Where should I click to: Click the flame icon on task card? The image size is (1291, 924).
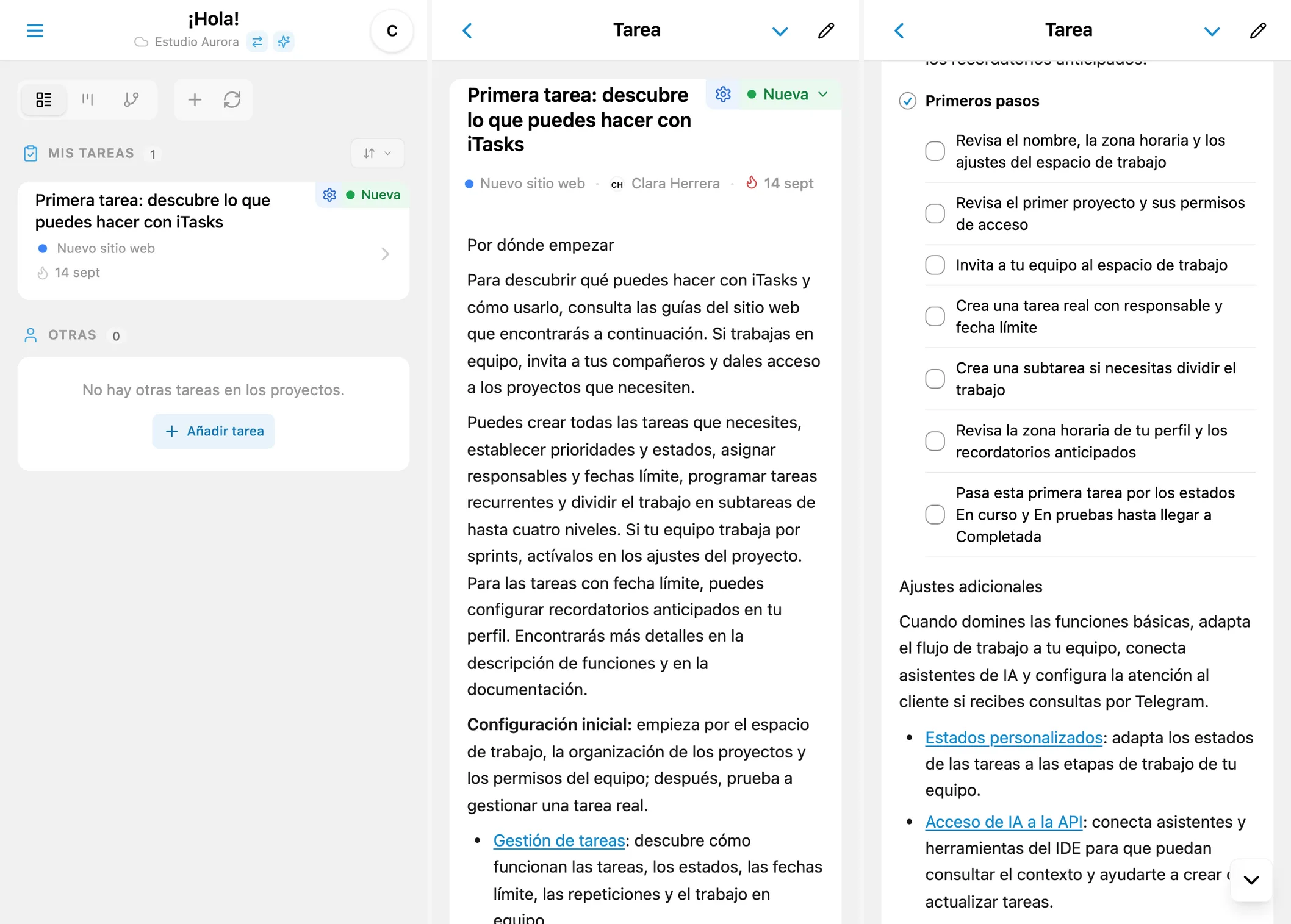click(42, 273)
